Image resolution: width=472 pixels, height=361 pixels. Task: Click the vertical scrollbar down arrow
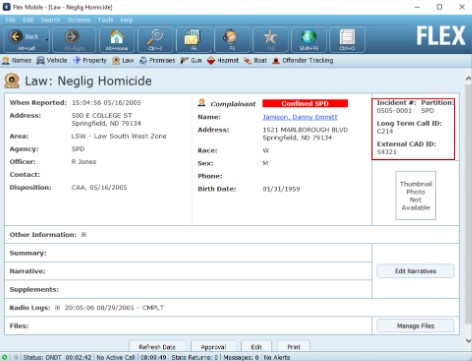468,341
